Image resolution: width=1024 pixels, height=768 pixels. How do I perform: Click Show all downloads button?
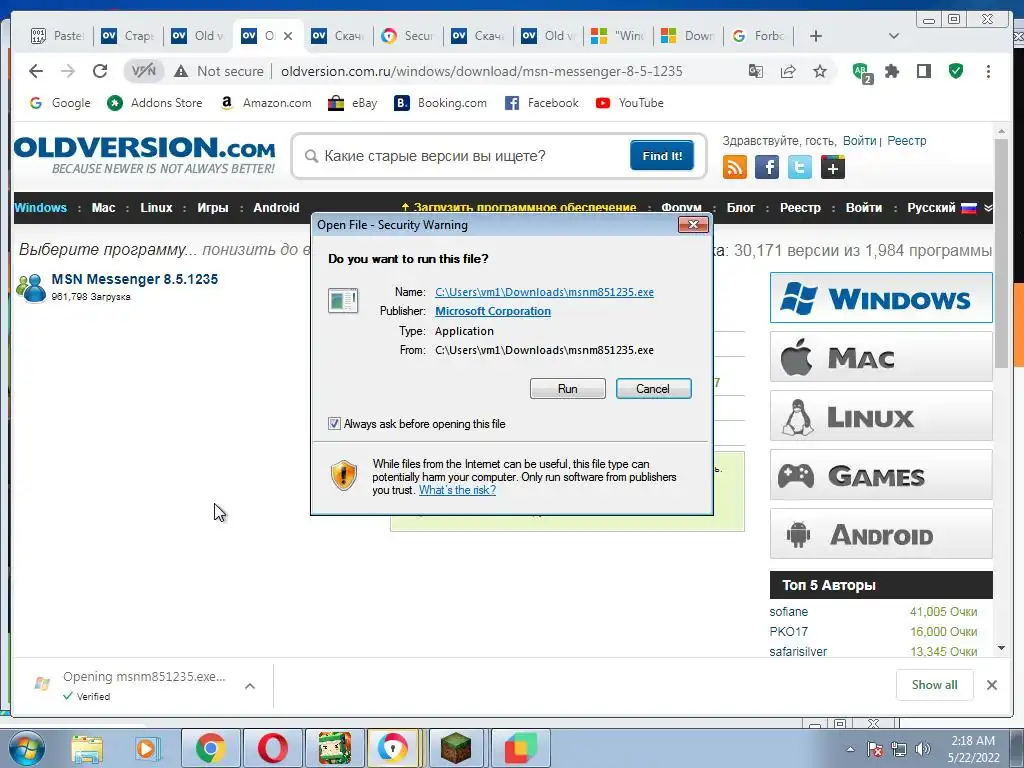(935, 684)
